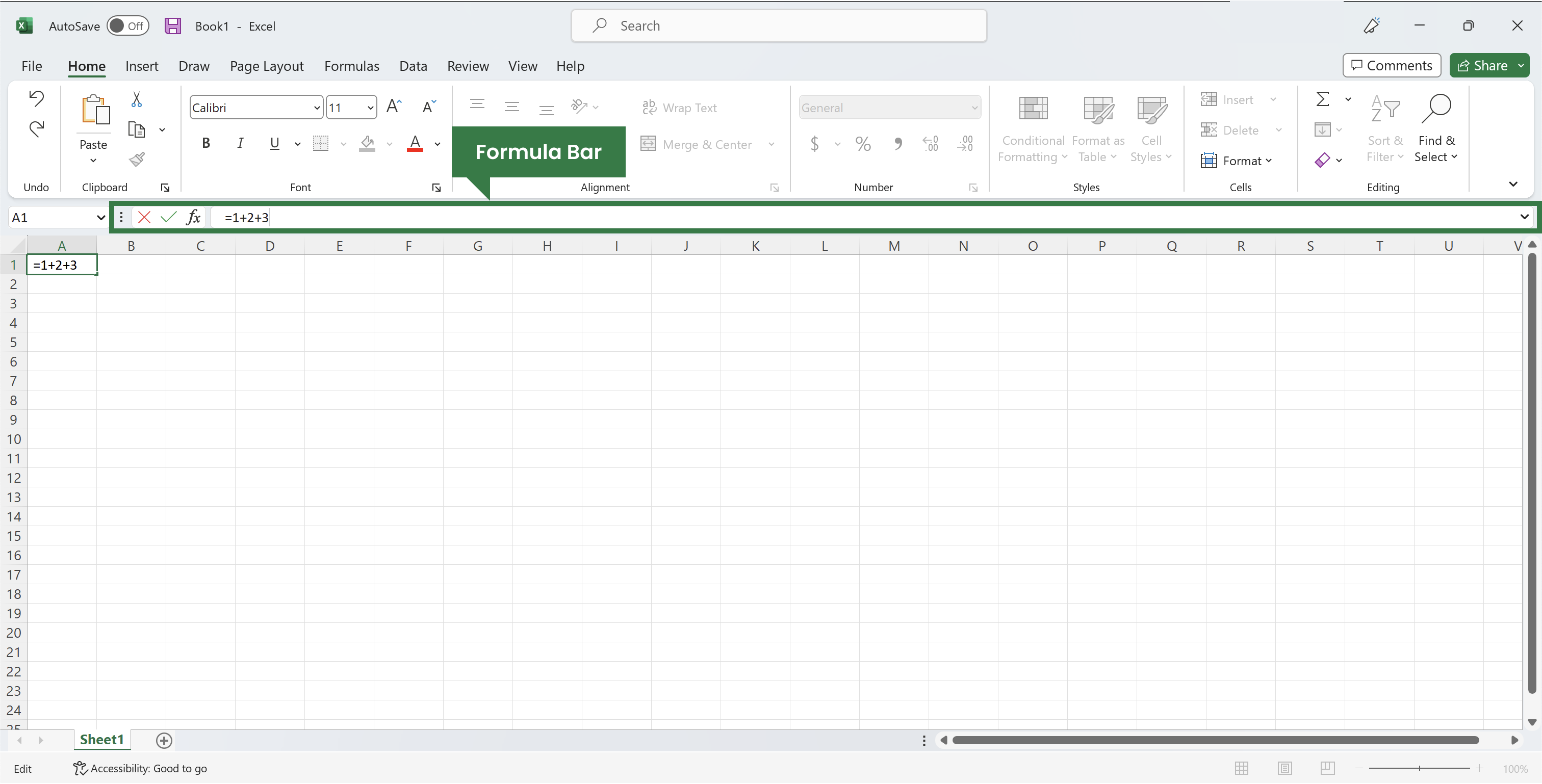Click the Middle Align icon
Viewport: 1542px width, 784px height.
tap(512, 107)
